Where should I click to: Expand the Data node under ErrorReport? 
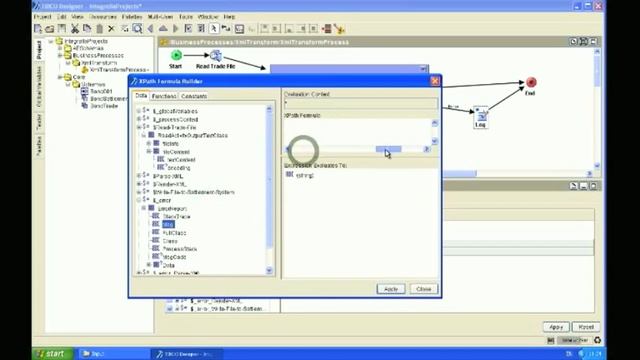coord(149,265)
